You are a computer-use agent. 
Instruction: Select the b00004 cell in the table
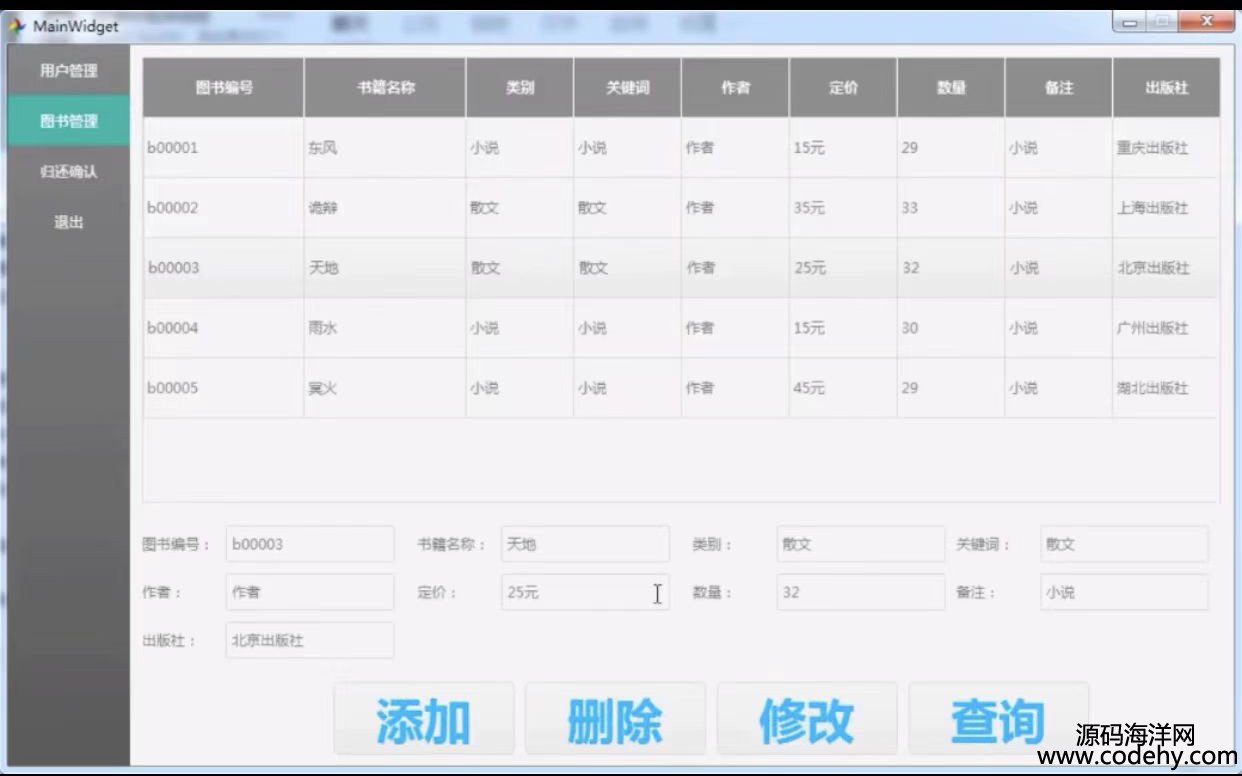223,328
